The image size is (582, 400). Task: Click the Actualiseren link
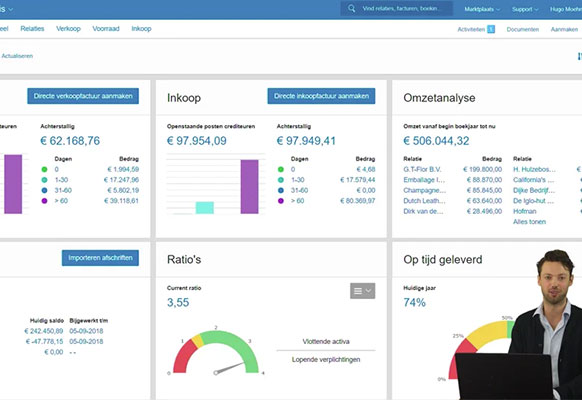(x=17, y=56)
